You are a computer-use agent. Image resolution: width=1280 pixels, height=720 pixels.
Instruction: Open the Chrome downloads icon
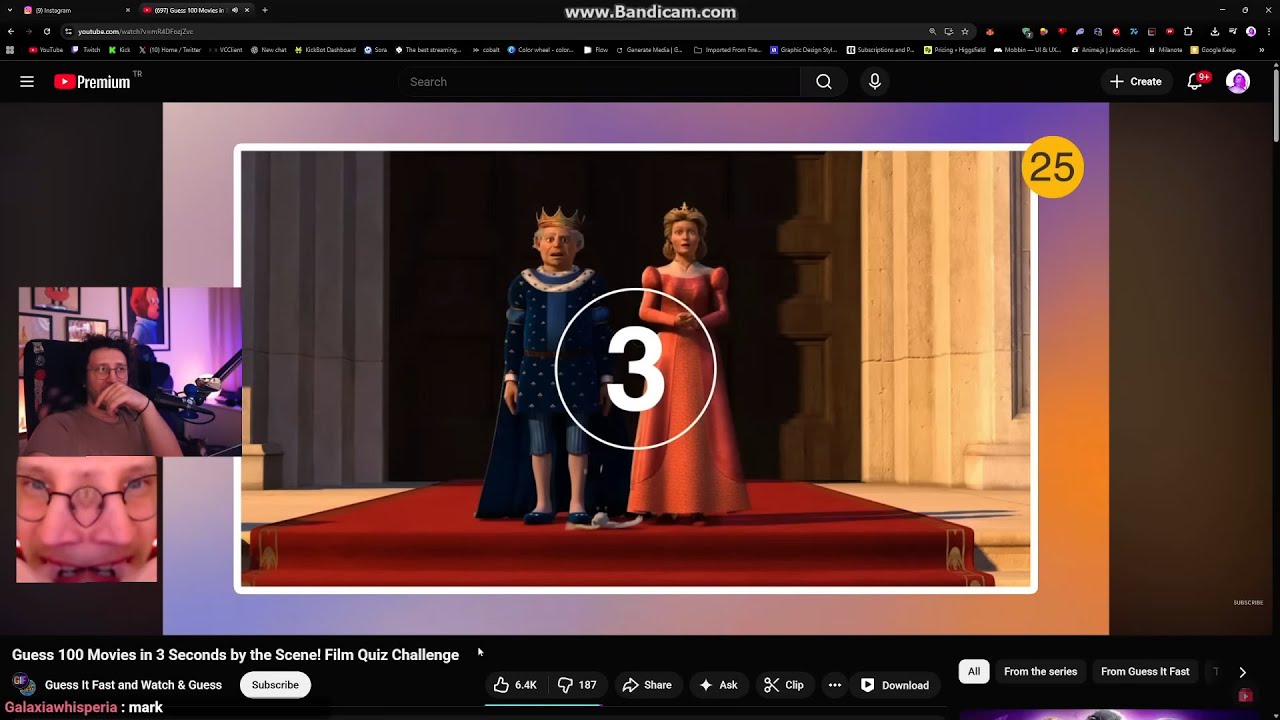pos(1214,31)
